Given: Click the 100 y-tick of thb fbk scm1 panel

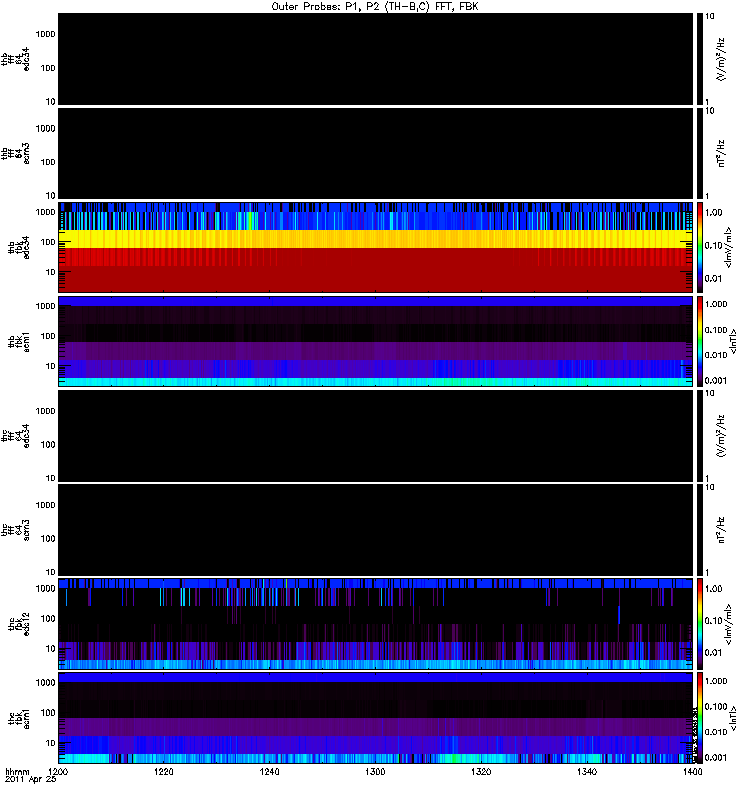Looking at the screenshot, I should click(x=47, y=336).
